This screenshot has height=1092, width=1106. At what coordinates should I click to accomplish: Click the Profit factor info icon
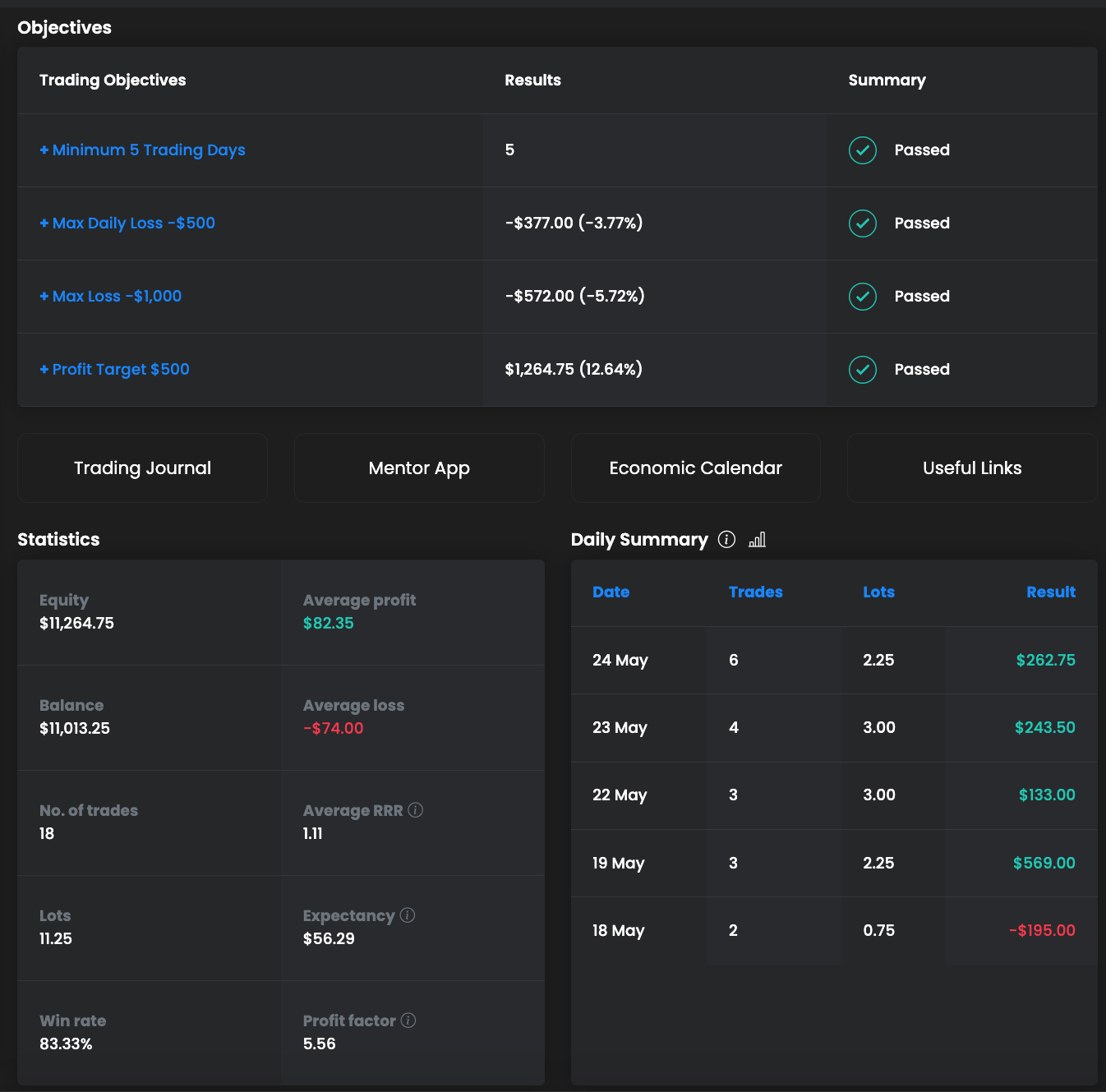tap(408, 1021)
